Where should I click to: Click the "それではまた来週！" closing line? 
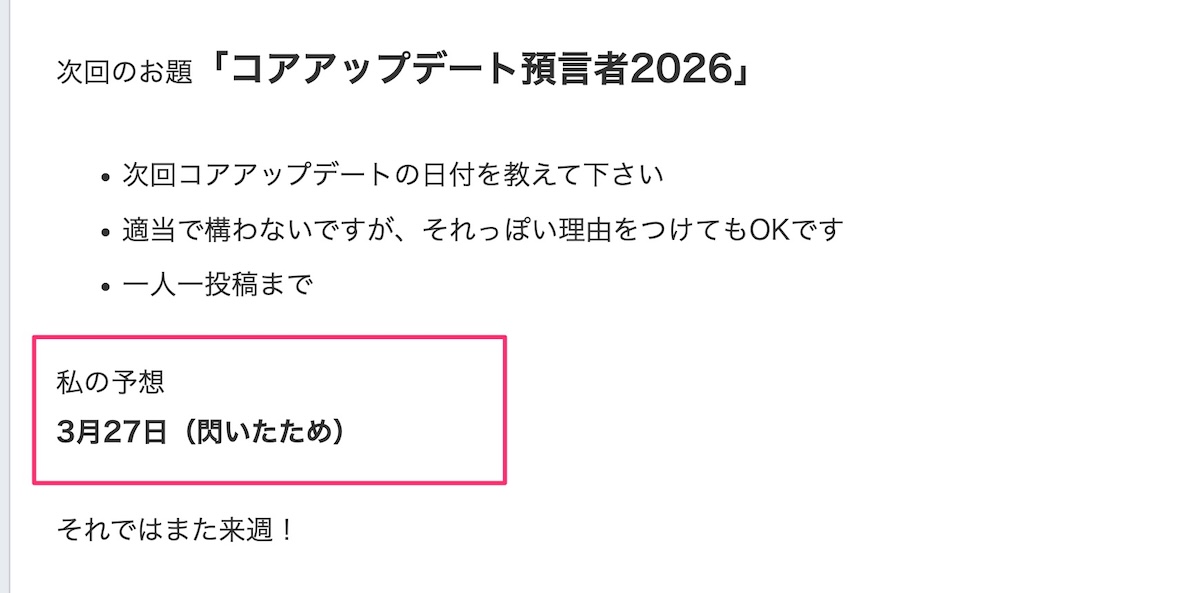tap(176, 529)
